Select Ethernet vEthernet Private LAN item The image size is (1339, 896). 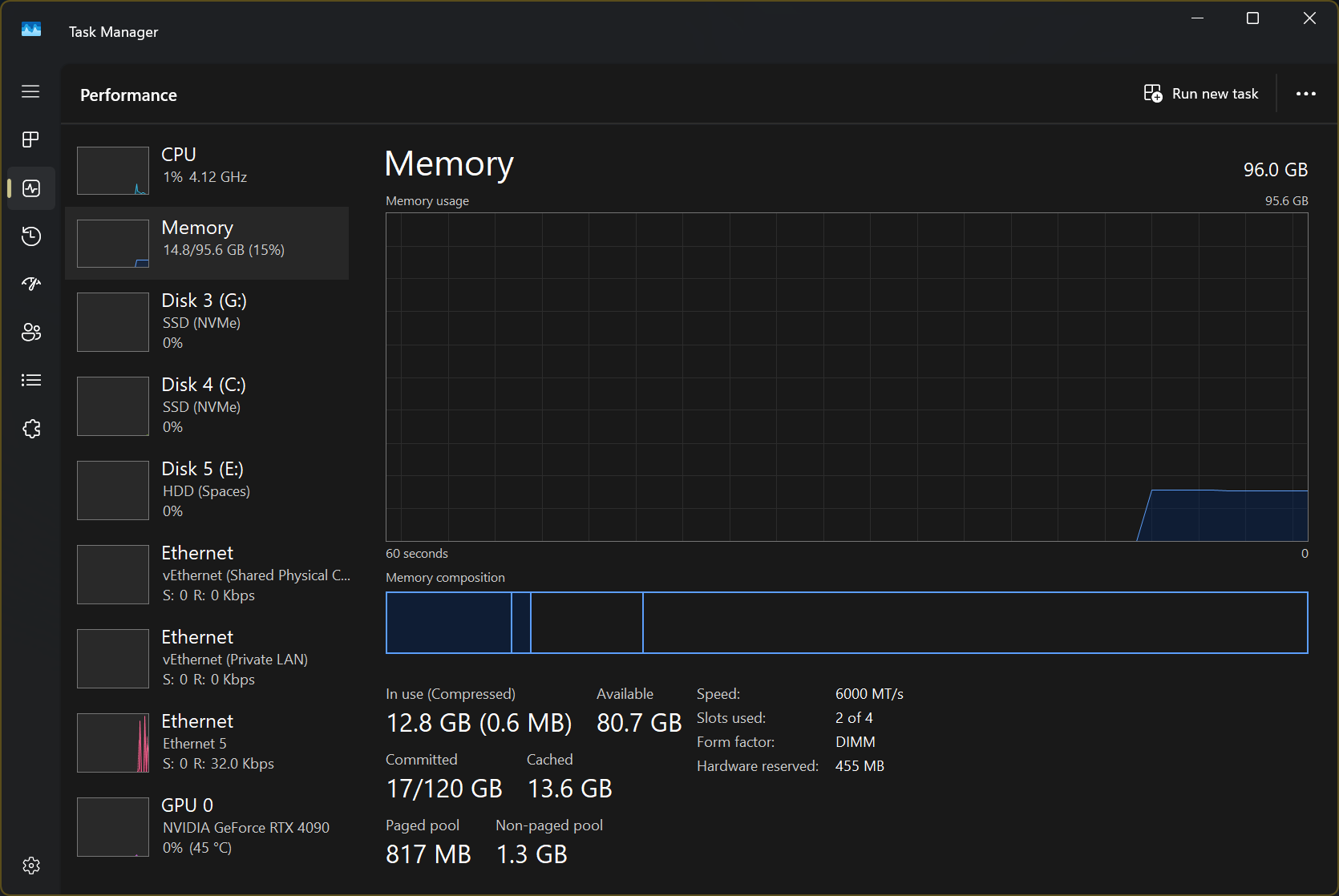208,658
